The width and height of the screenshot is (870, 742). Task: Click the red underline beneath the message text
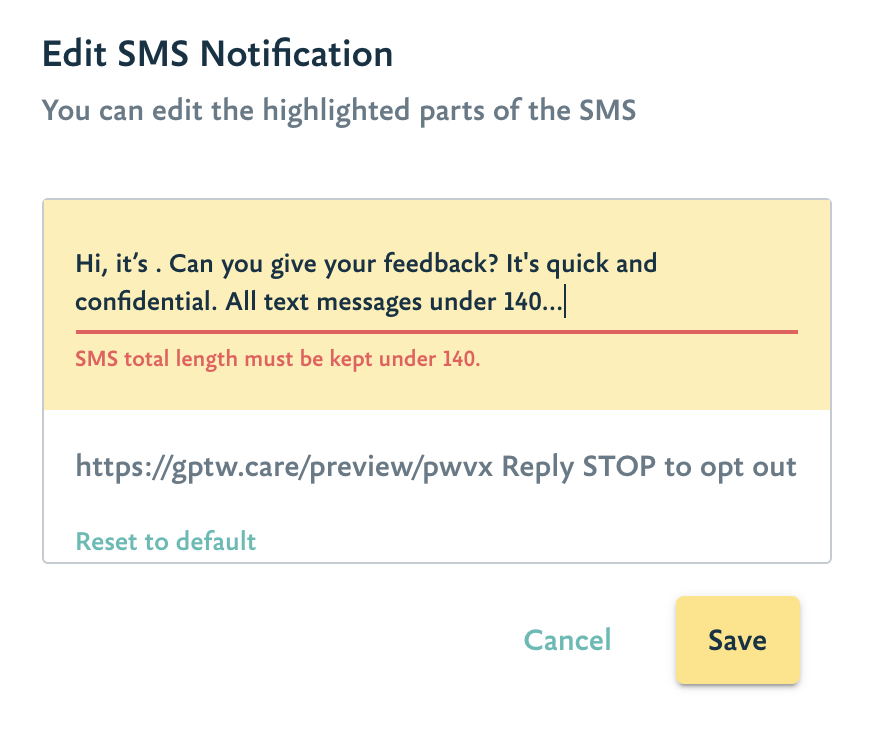tap(435, 329)
